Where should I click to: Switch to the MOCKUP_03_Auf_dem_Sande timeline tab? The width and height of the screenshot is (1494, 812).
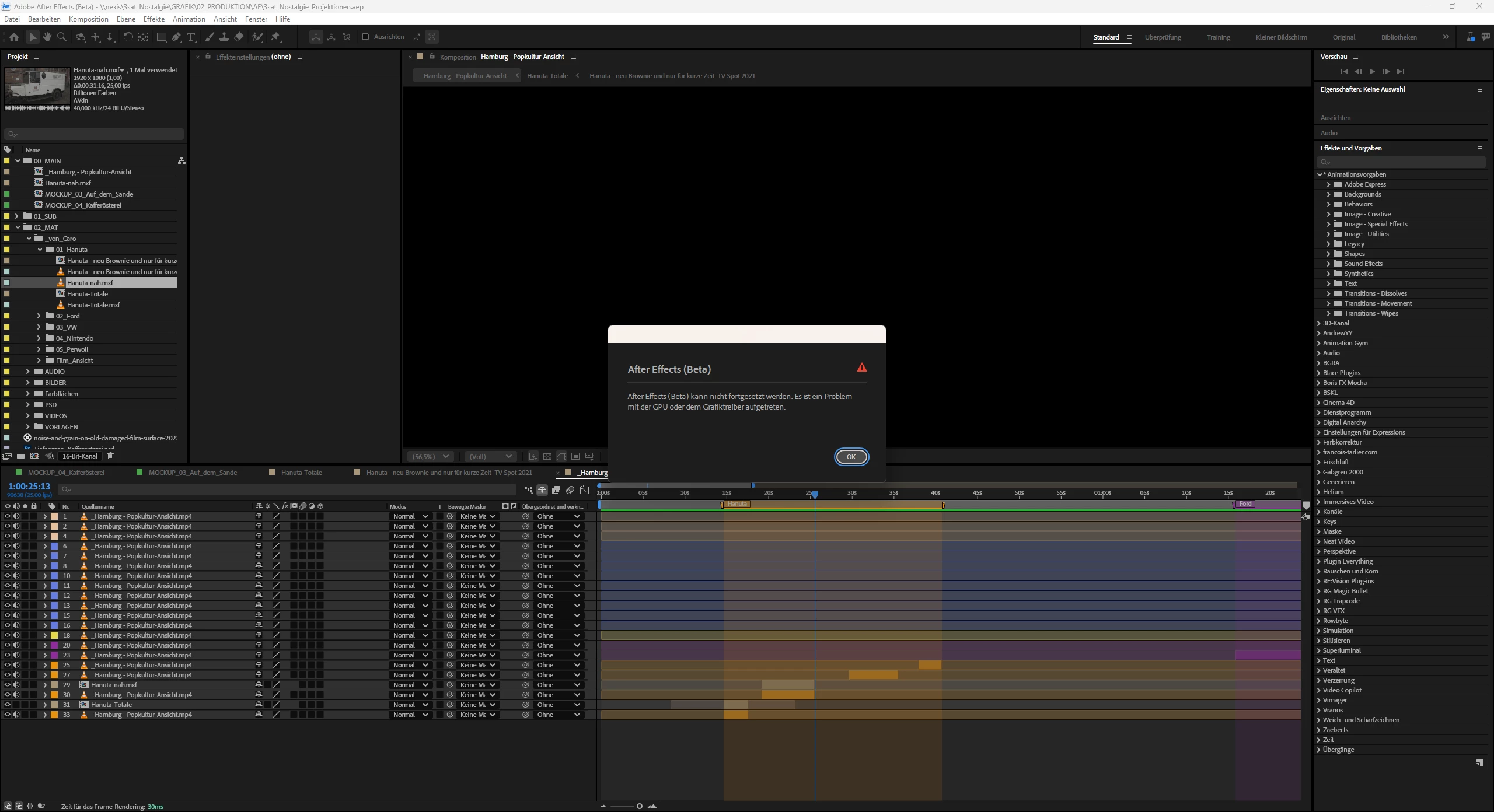193,473
